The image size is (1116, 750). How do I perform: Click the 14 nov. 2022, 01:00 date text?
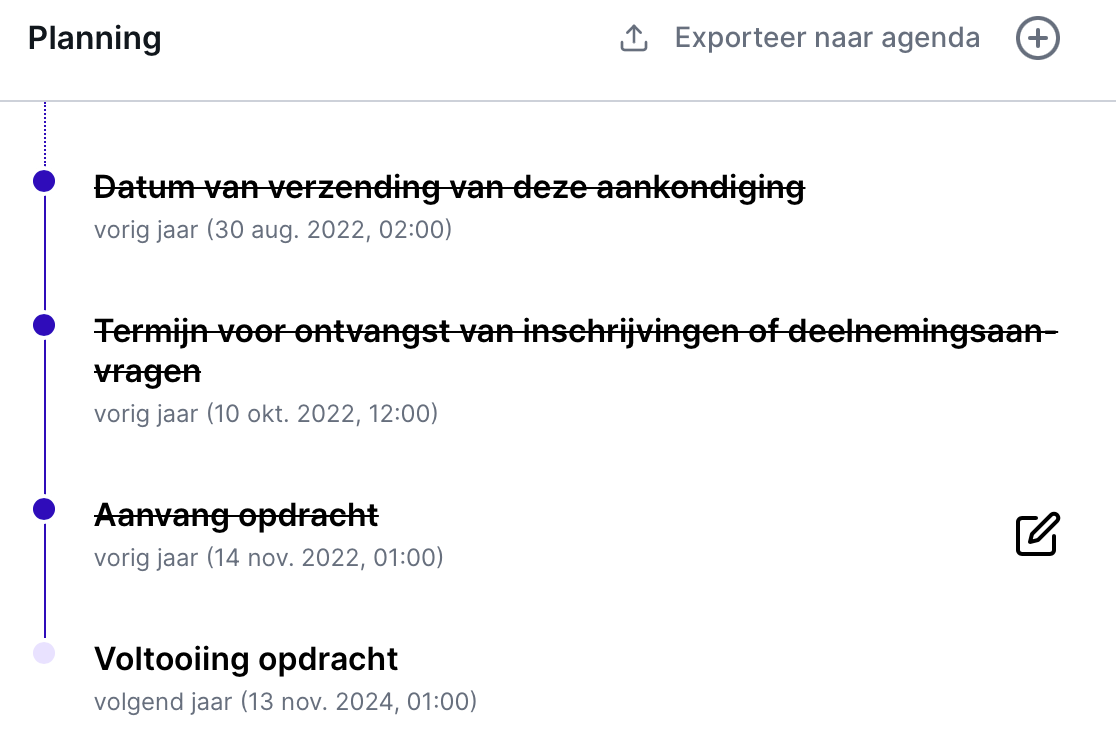[x=325, y=557]
